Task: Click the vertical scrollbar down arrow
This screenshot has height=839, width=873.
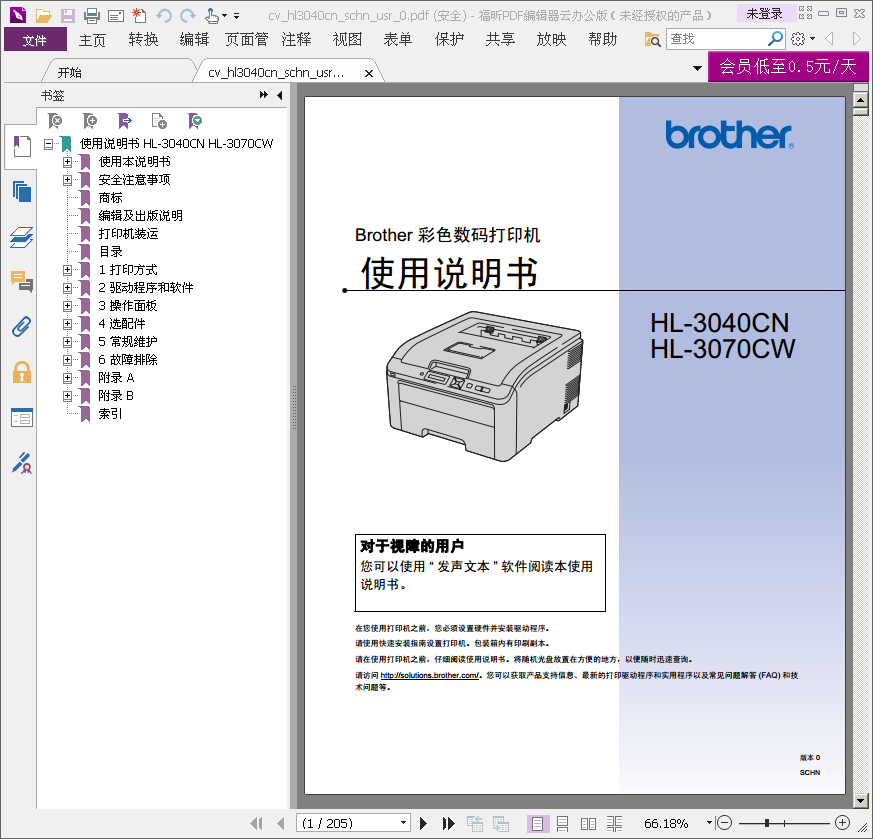Action: [861, 801]
